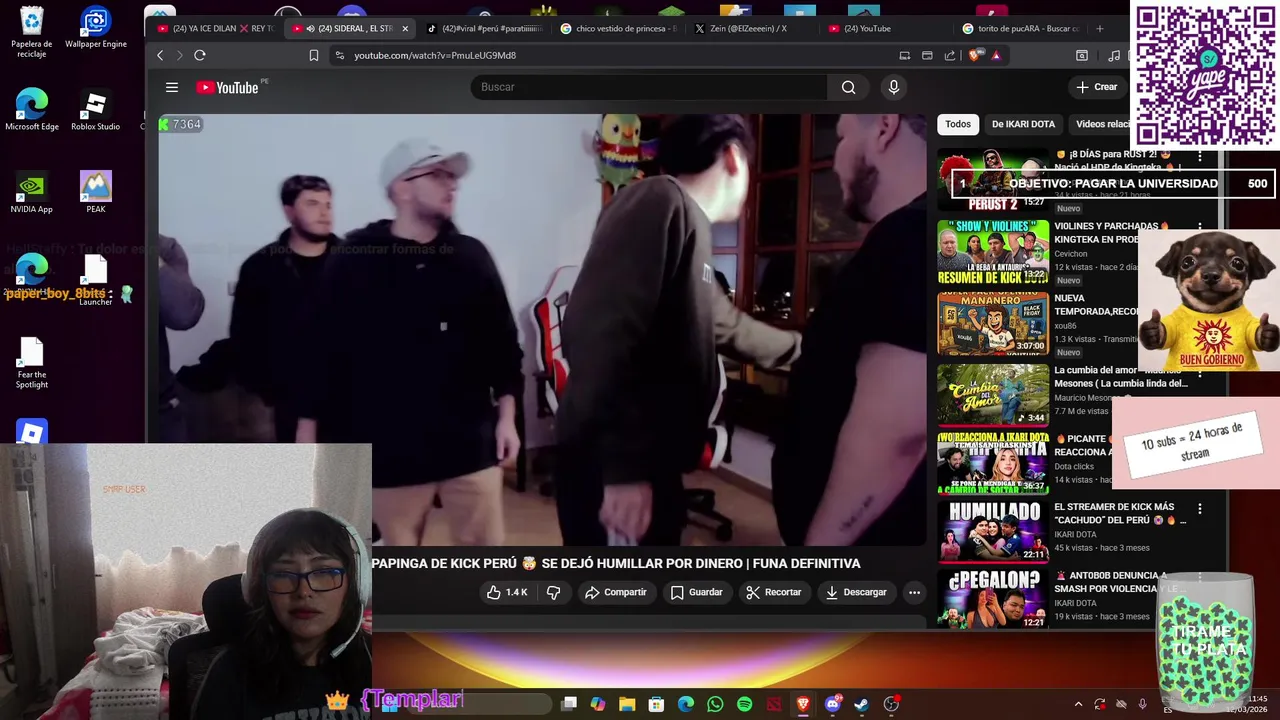Viewport: 1280px width, 720px height.
Task: Open PEAK game desktop shortcut
Action: click(x=95, y=192)
